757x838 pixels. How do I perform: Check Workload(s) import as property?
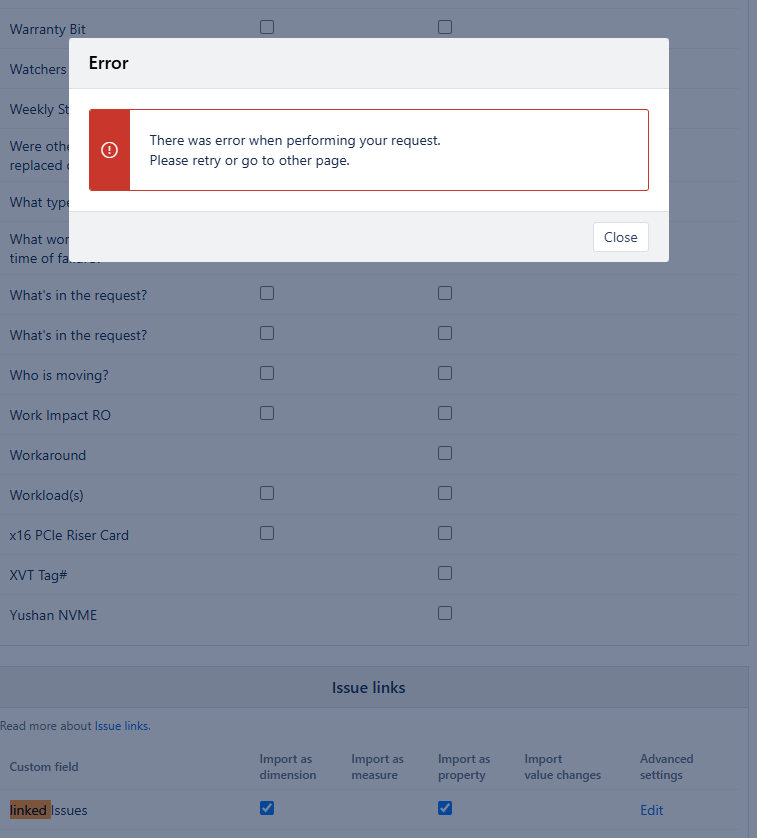445,493
